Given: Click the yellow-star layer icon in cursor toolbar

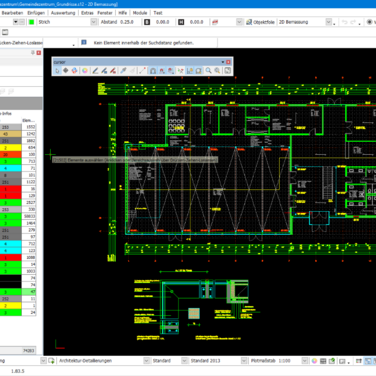Looking at the screenshot, I should (x=190, y=71).
